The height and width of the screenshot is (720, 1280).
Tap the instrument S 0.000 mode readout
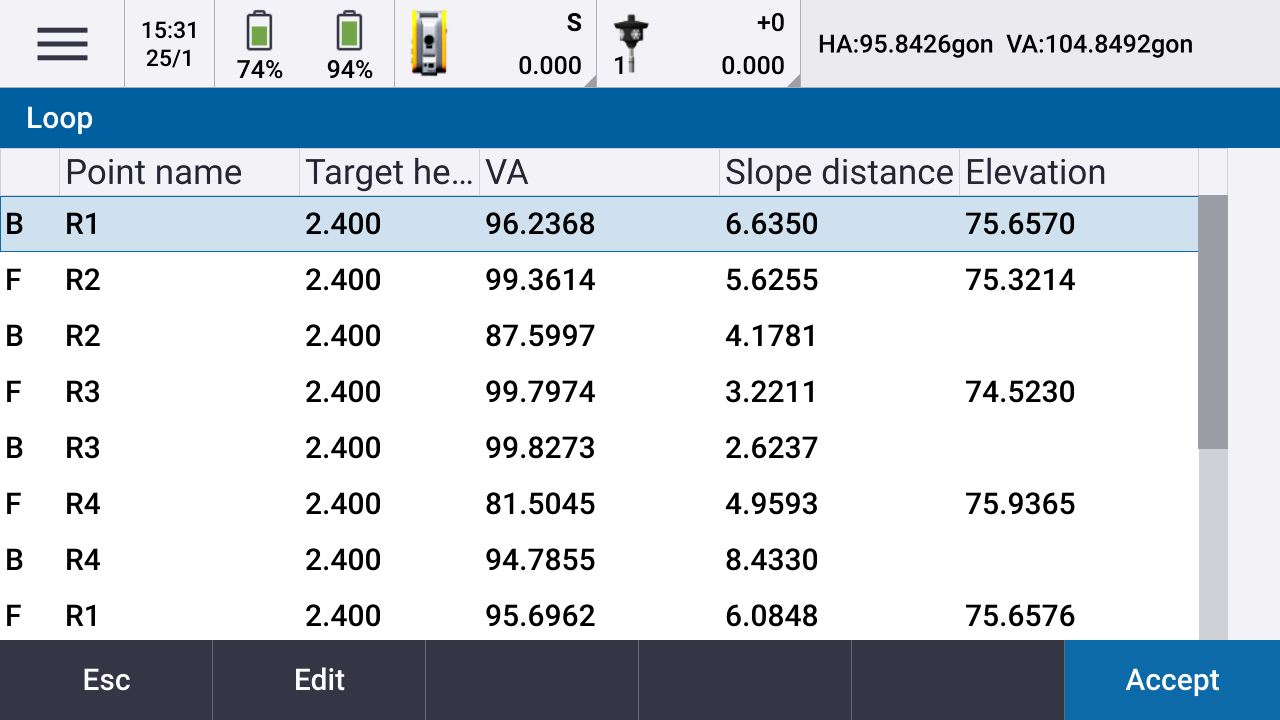coord(550,44)
